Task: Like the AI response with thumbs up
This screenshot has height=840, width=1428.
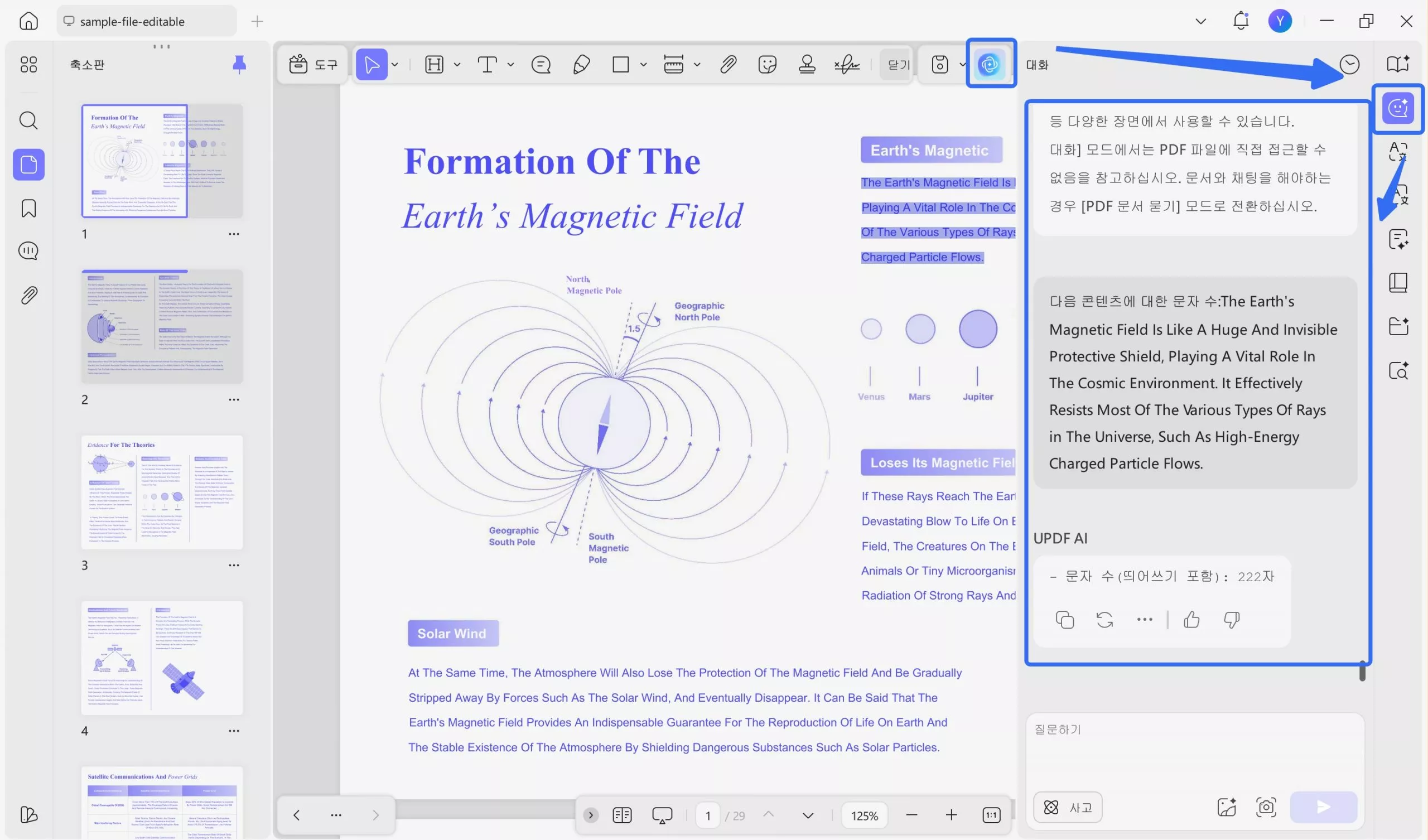Action: [x=1191, y=620]
